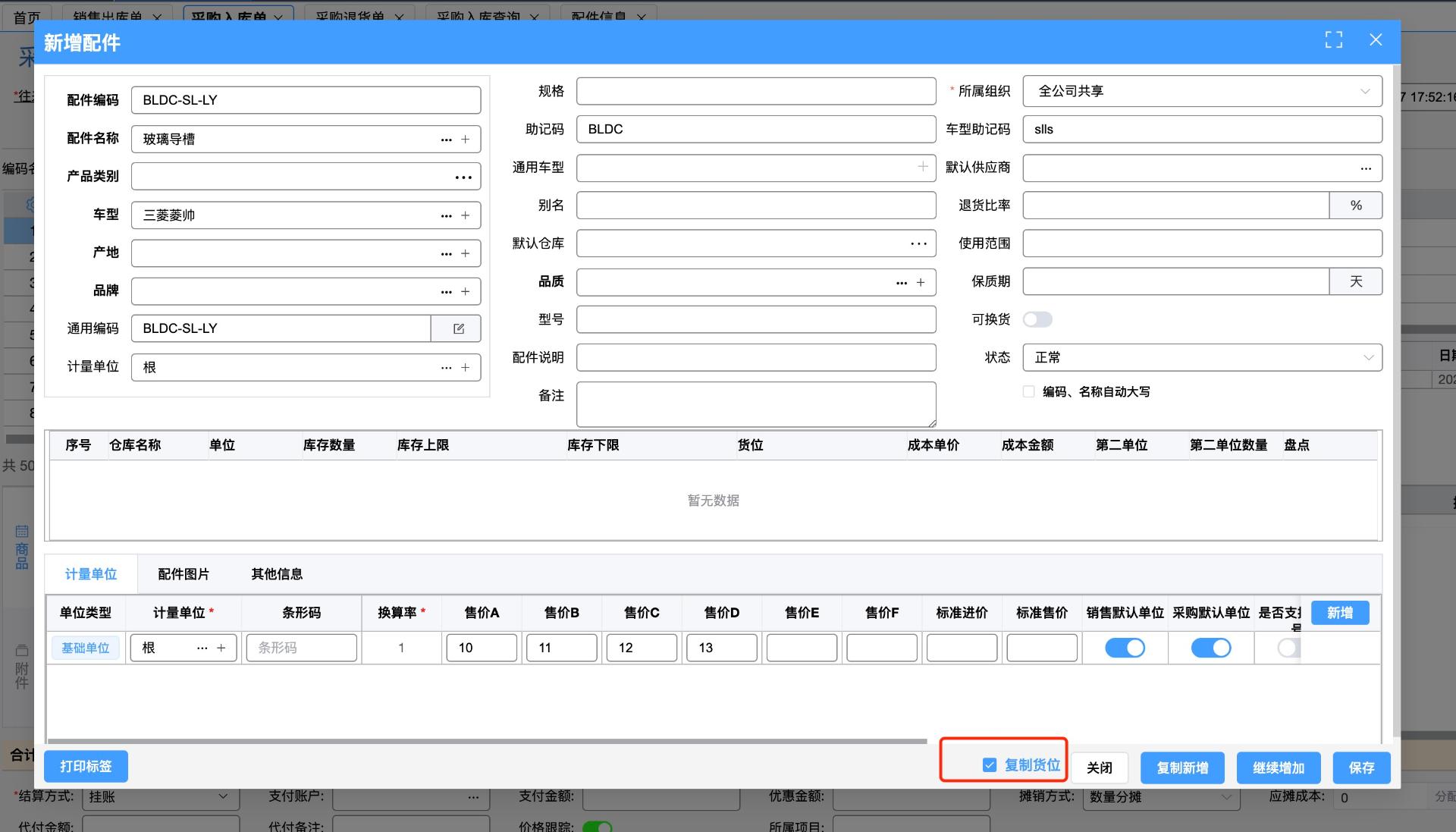Open the 默认仓库 ellipsis picker
Viewport: 1456px width, 832px height.
(x=918, y=243)
